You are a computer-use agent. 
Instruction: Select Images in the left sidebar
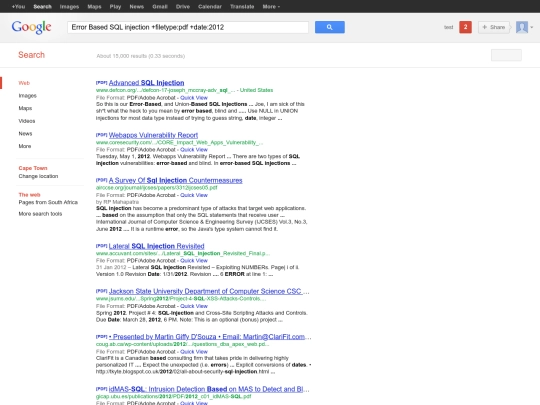[x=28, y=96]
